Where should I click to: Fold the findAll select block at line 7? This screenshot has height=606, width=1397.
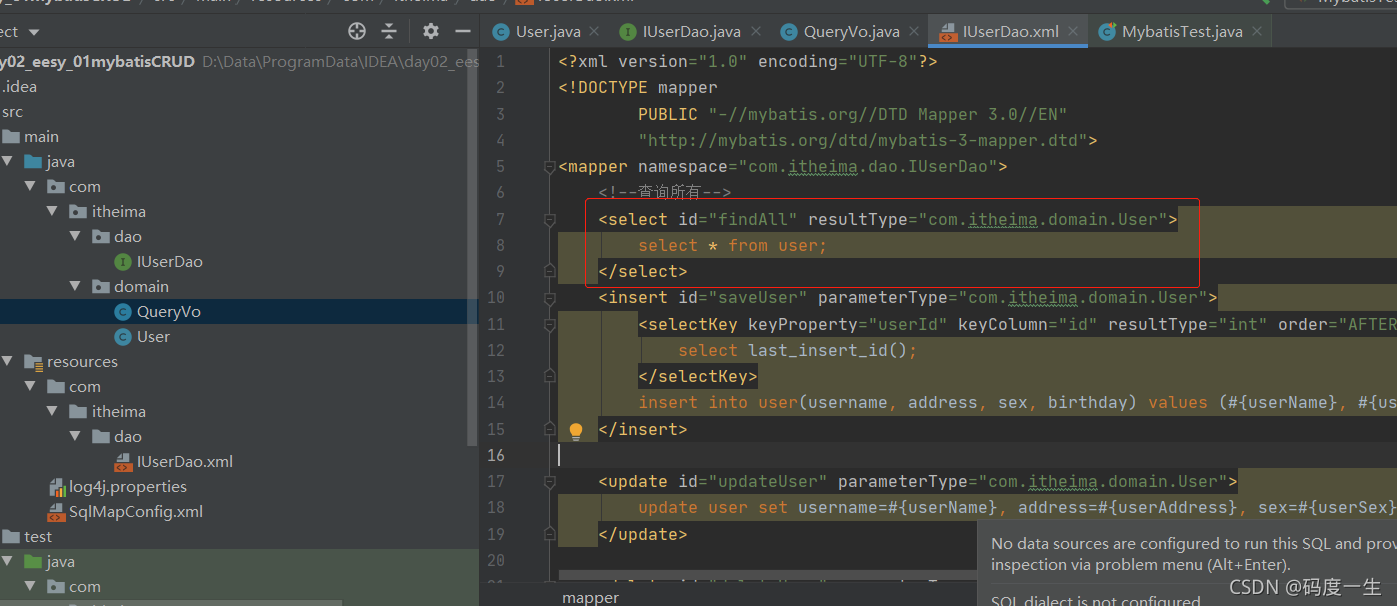click(x=549, y=218)
